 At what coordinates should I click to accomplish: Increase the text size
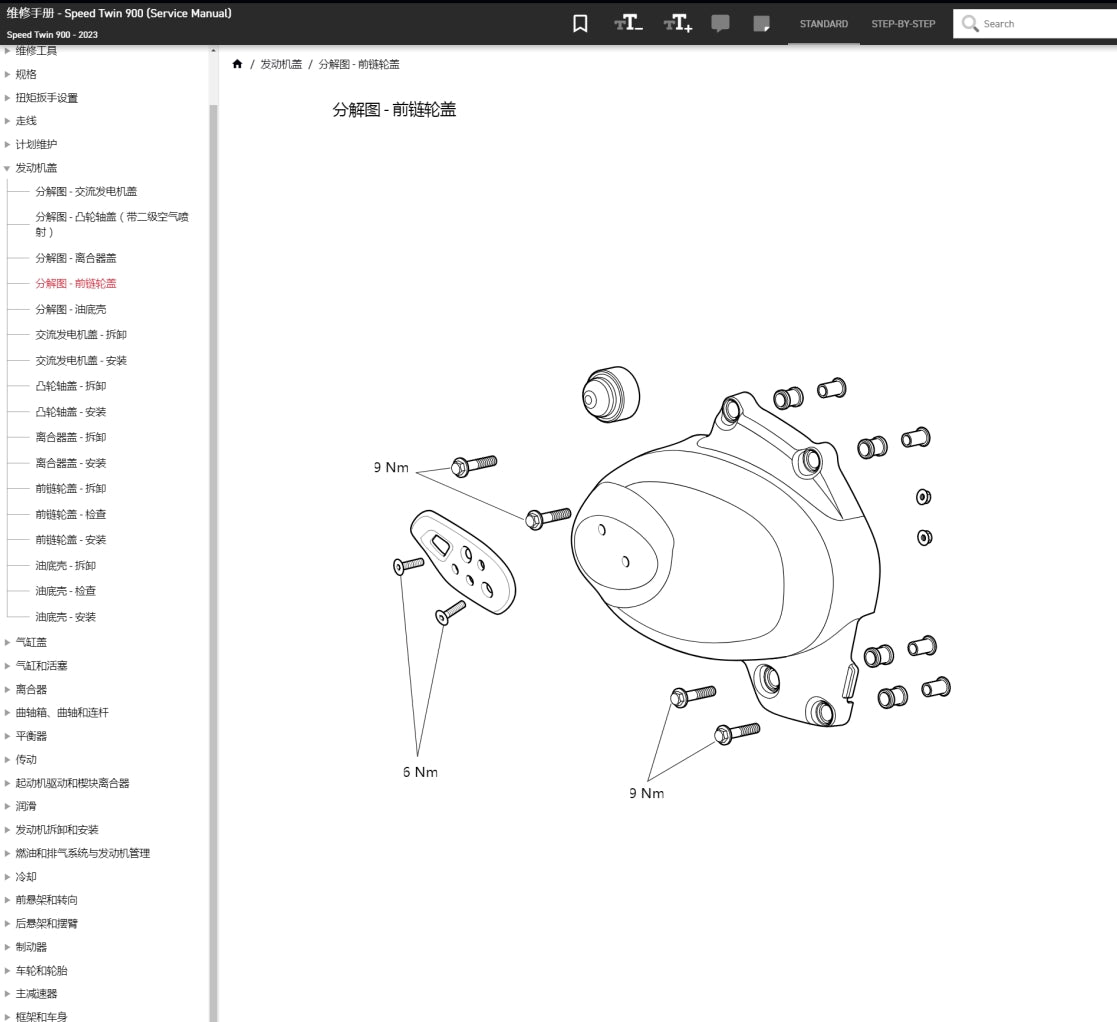pos(678,23)
